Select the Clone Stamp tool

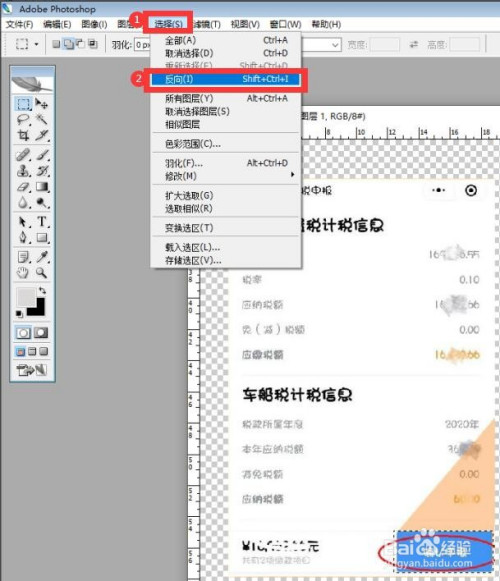tap(23, 170)
